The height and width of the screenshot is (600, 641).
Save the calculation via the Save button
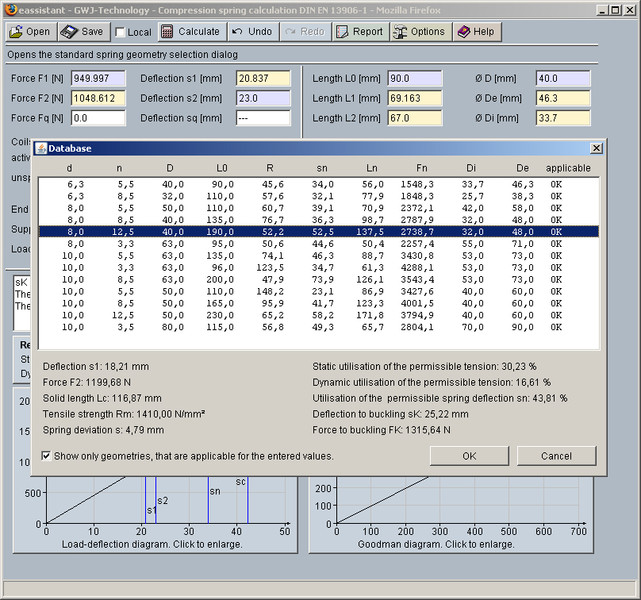coord(83,32)
